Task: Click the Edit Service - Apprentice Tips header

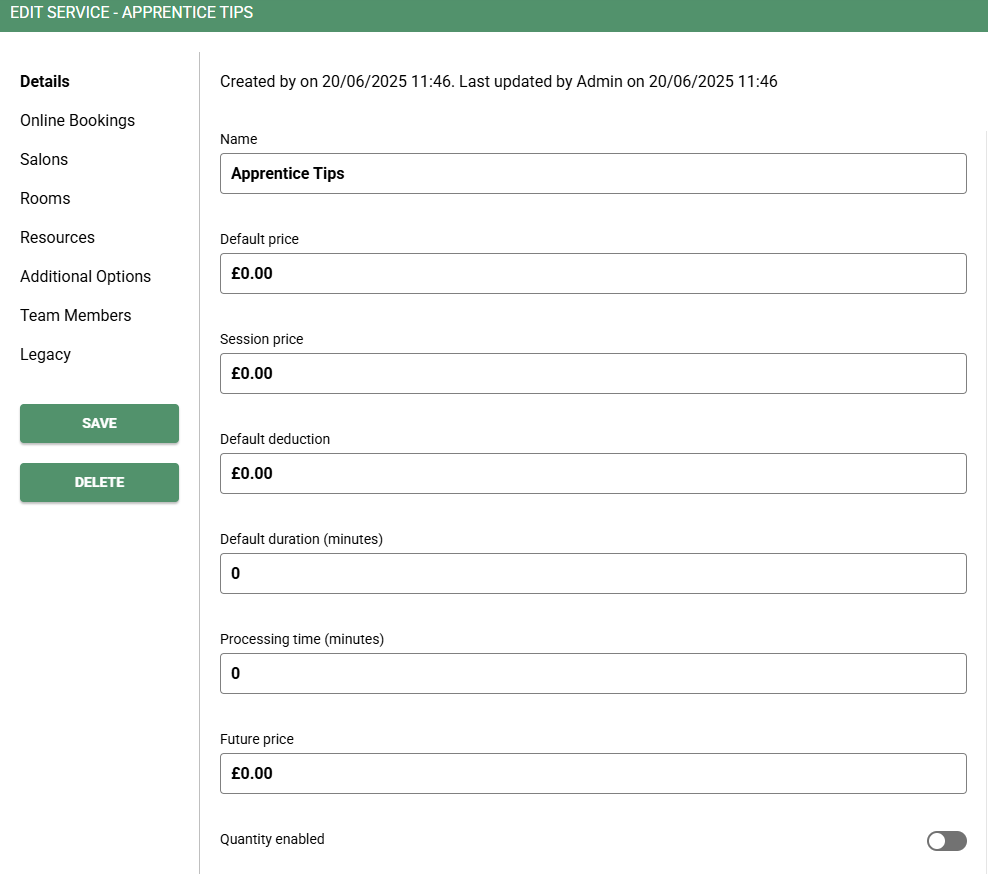Action: pos(132,13)
